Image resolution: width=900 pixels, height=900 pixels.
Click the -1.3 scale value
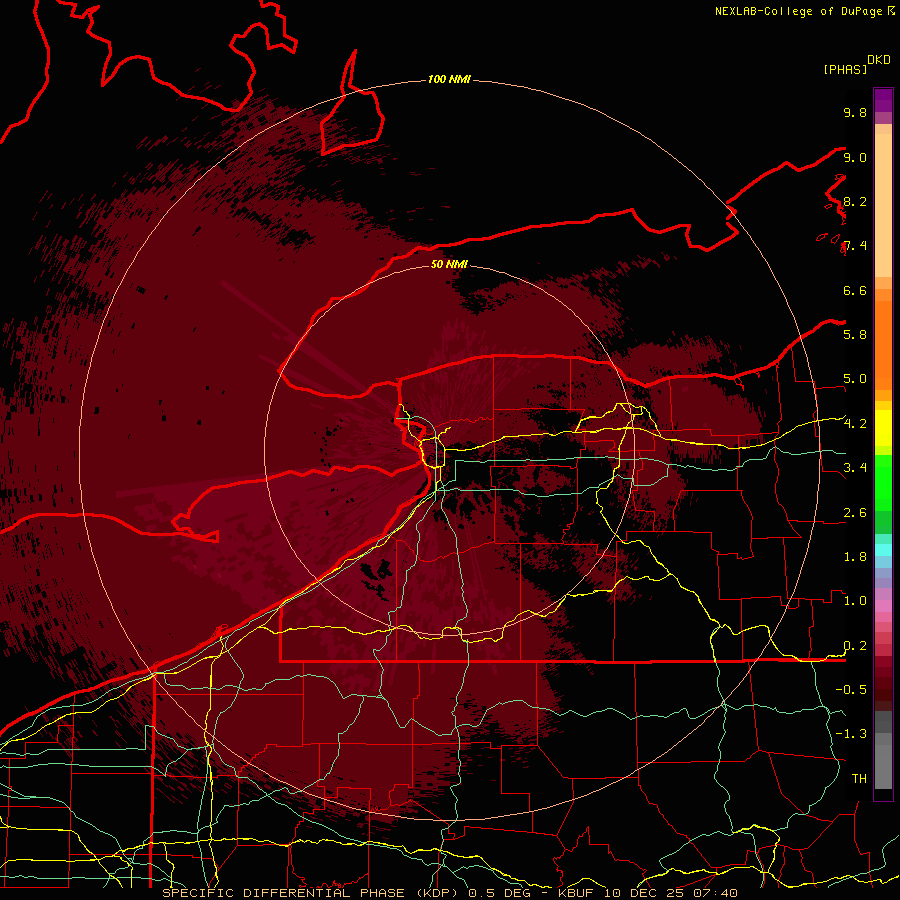pos(851,734)
